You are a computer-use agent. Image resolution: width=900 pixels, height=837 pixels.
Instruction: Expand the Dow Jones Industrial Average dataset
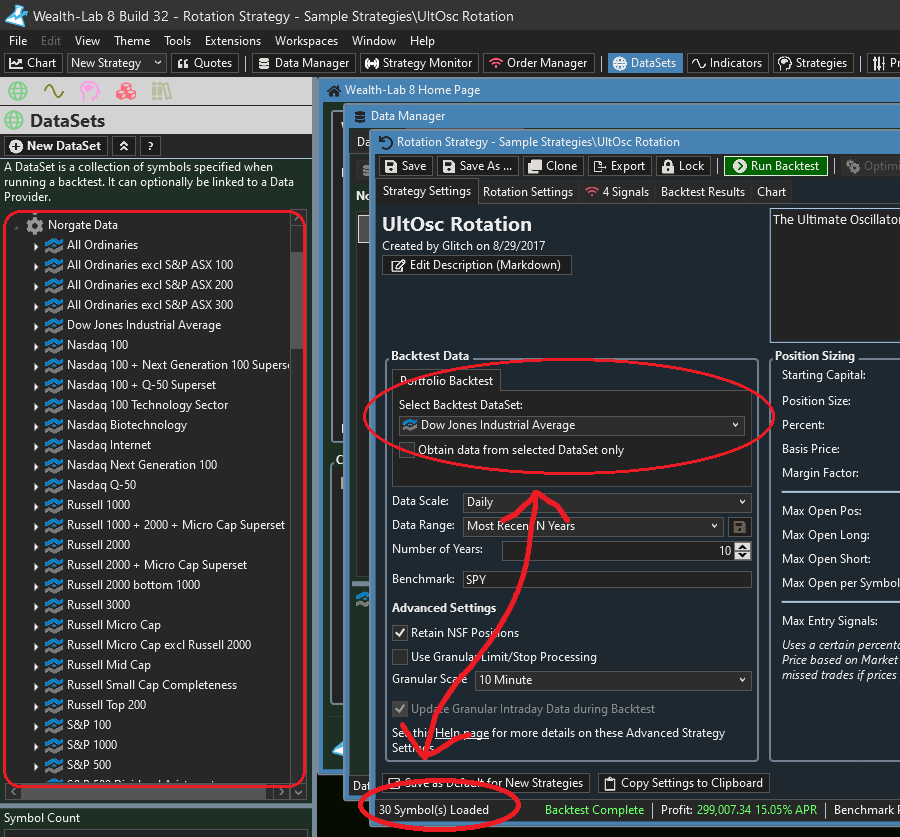[x=36, y=326]
